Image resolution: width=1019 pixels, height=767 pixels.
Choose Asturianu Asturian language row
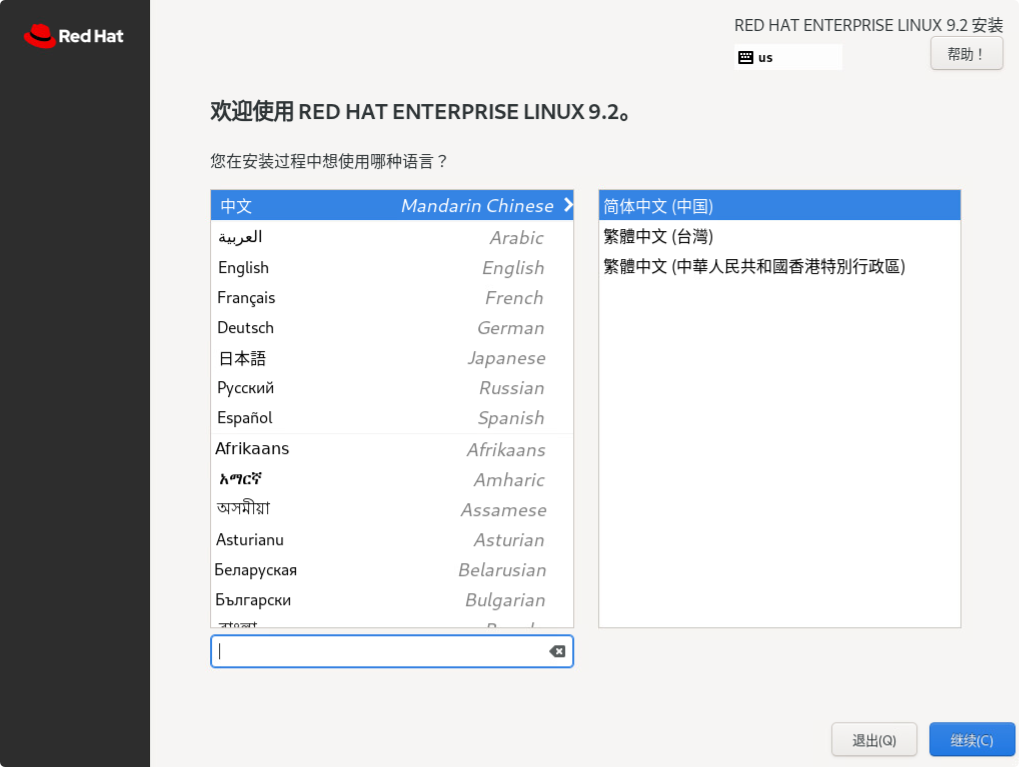[x=392, y=540]
